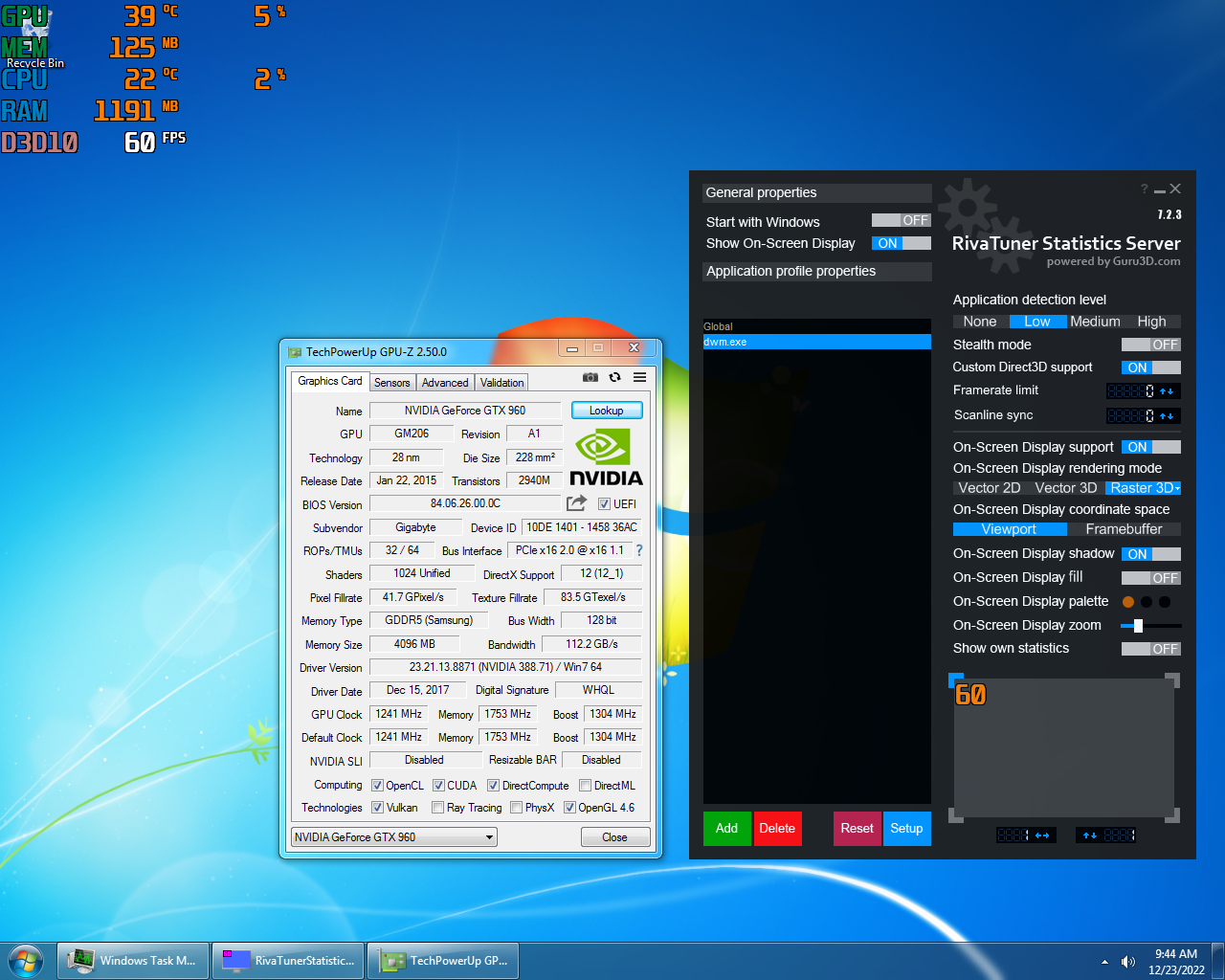
Task: Adjust the Framerate limit stepper arrows
Action: 1166,391
